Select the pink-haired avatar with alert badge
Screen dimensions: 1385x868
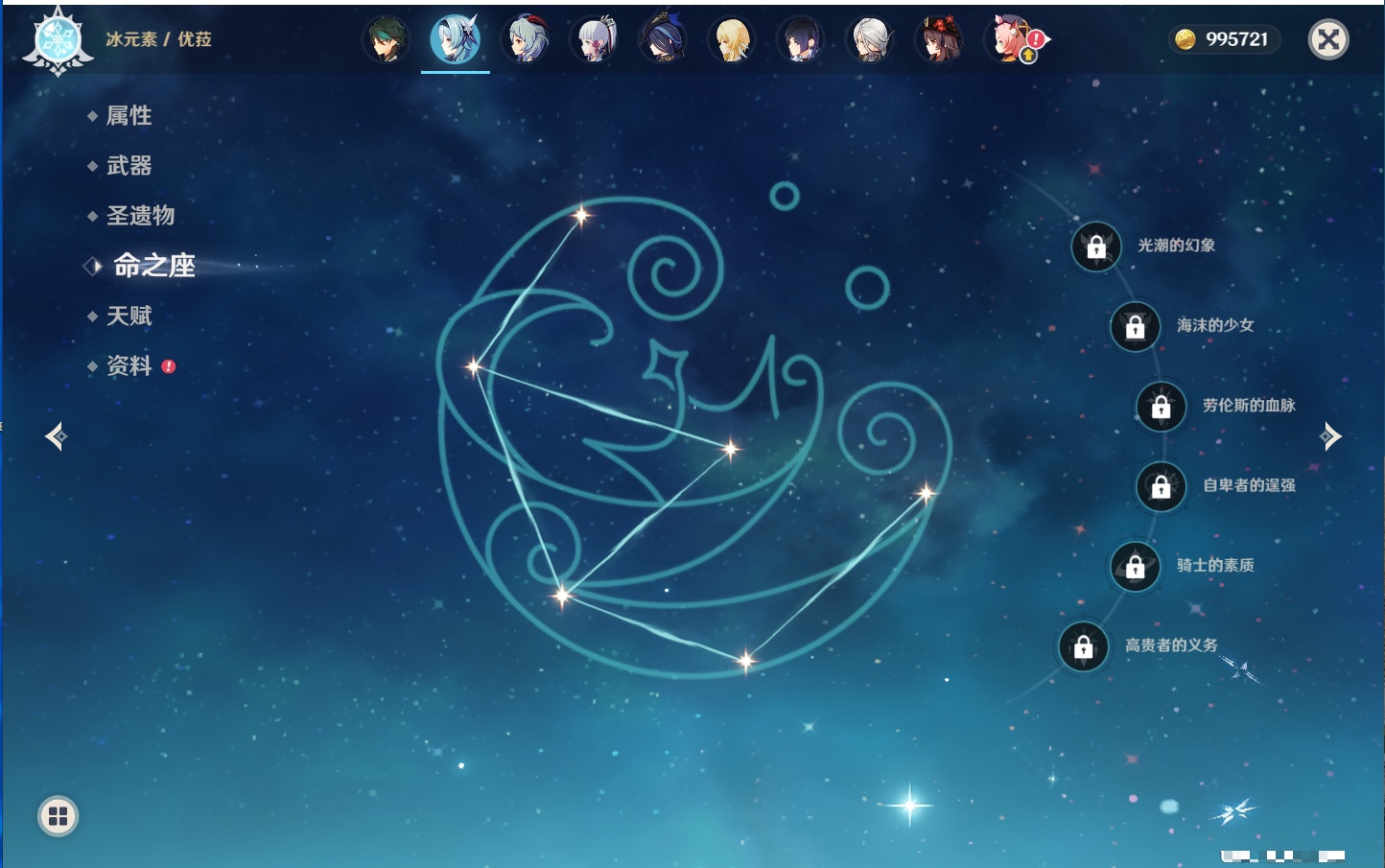tap(1012, 40)
